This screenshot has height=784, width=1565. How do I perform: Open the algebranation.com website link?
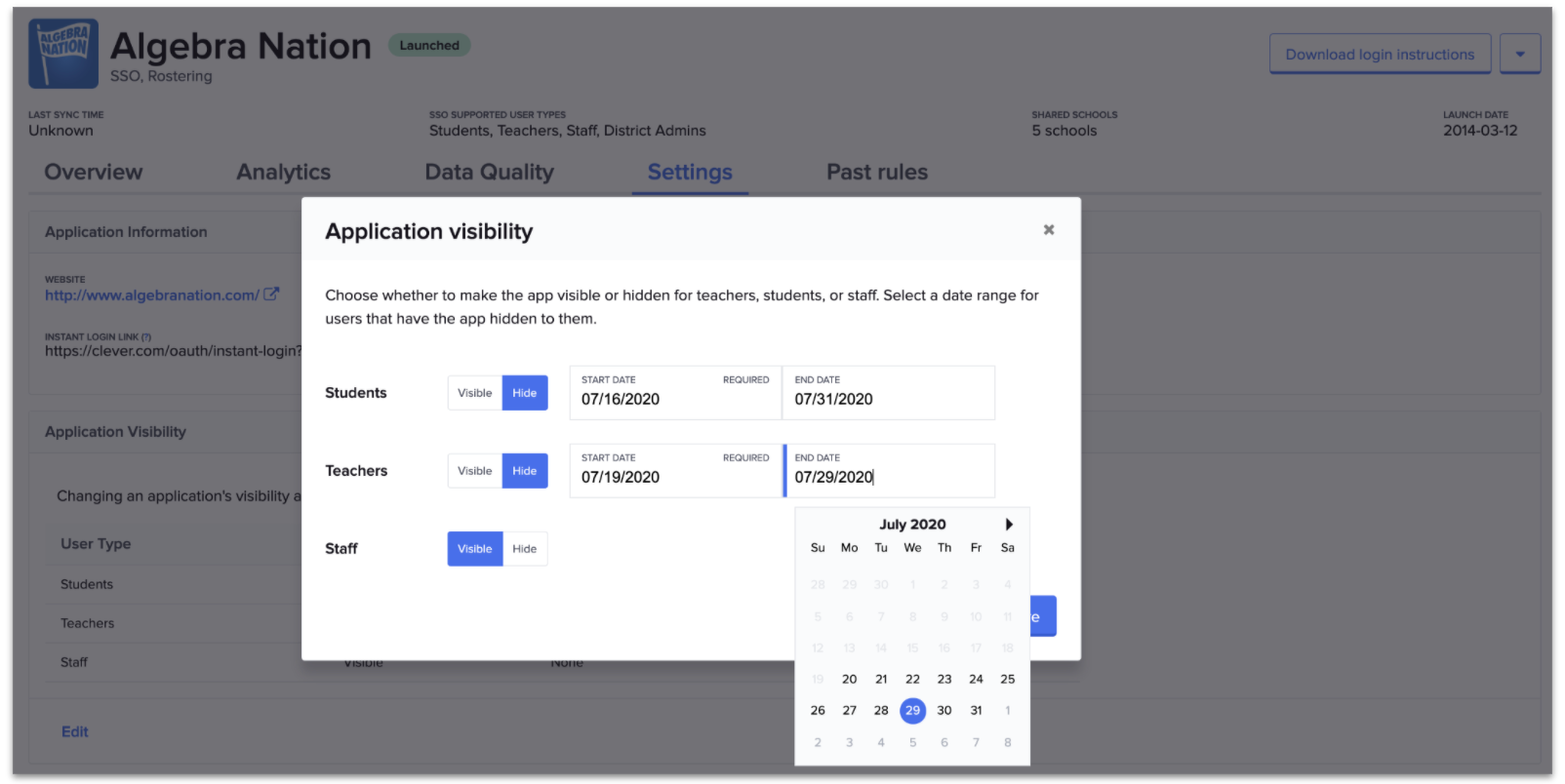(x=152, y=295)
